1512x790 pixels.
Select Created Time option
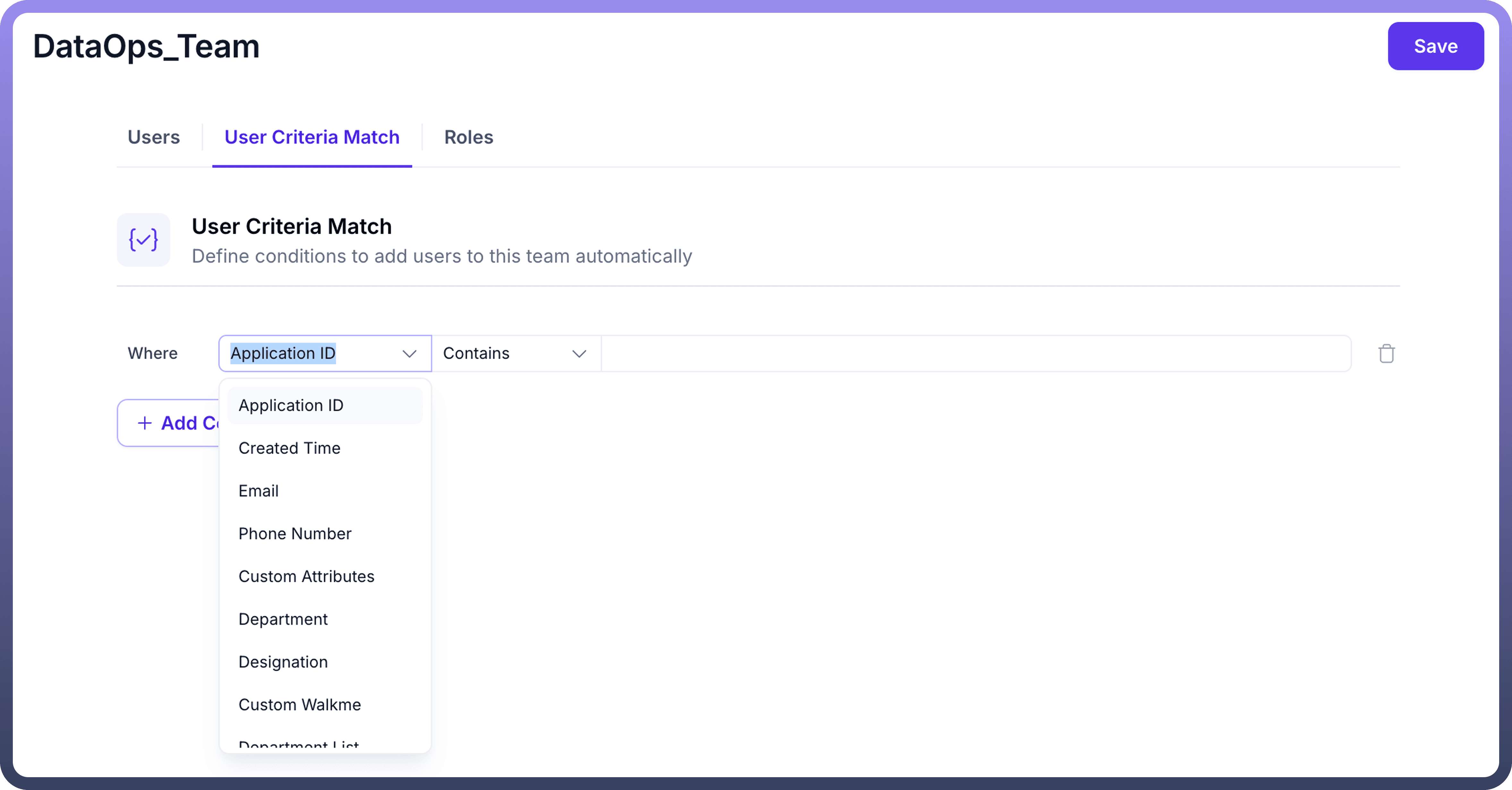[x=289, y=448]
